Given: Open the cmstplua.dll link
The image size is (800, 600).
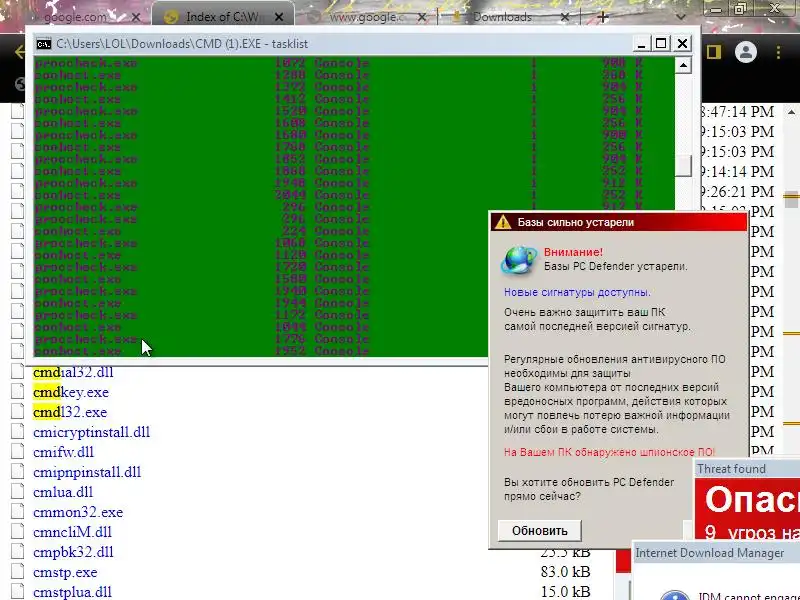Looking at the screenshot, I should coord(72,592).
